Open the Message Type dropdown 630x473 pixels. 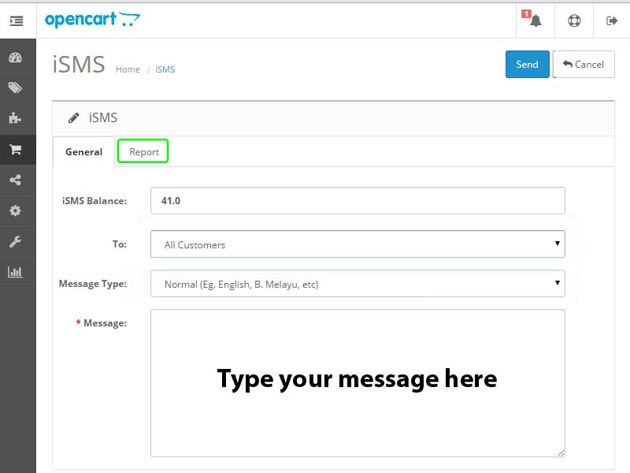358,283
